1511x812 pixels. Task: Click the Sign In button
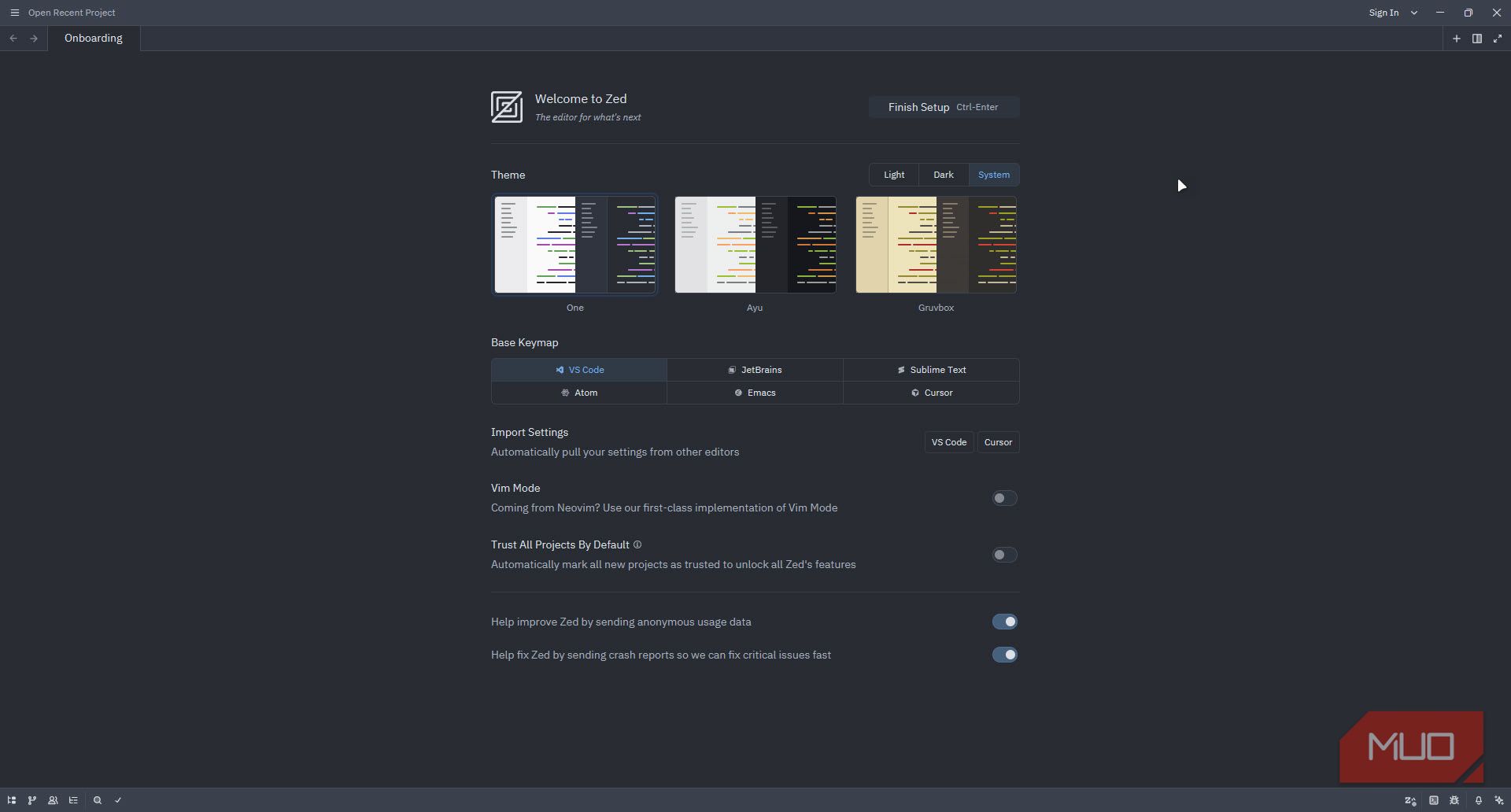1383,13
